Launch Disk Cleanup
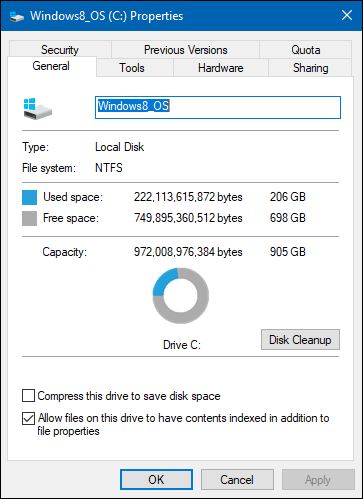Viewport: 363px width, 499px height. pyautogui.click(x=300, y=340)
